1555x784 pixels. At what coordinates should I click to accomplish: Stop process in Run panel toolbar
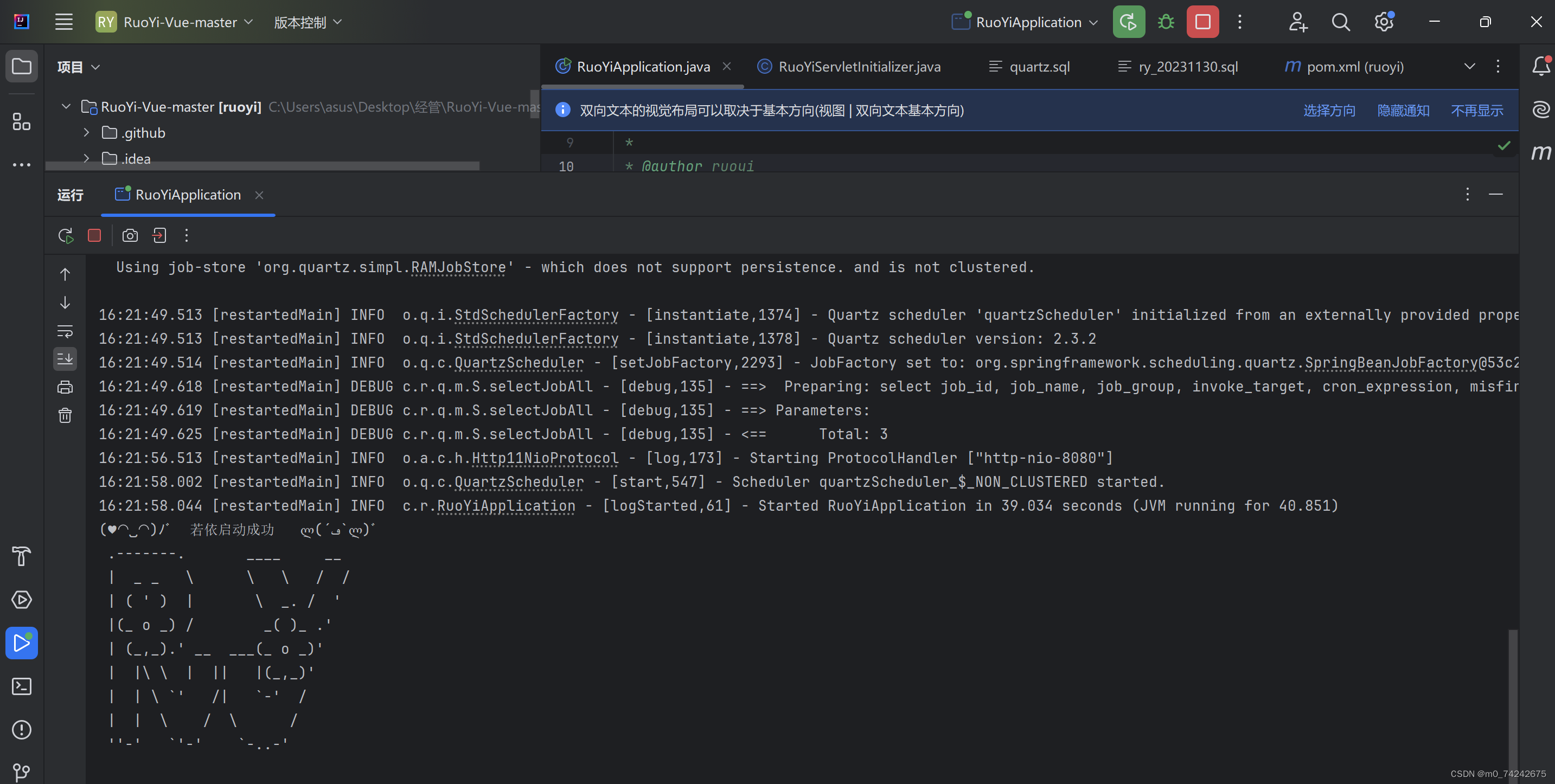click(94, 235)
